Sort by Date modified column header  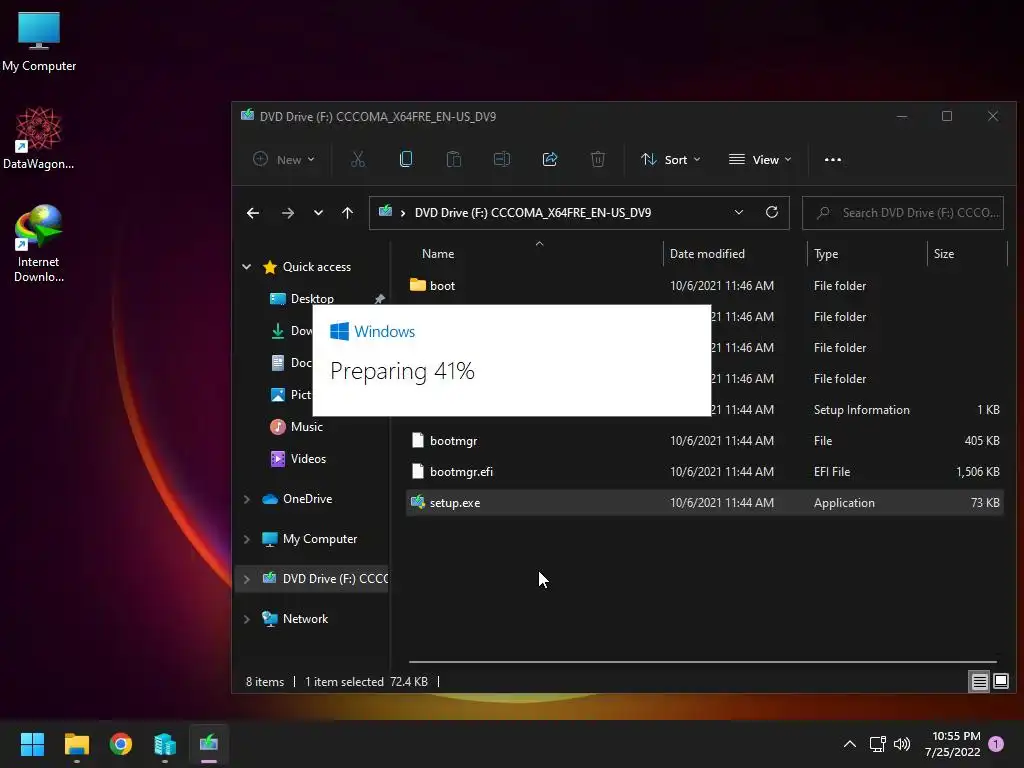707,253
